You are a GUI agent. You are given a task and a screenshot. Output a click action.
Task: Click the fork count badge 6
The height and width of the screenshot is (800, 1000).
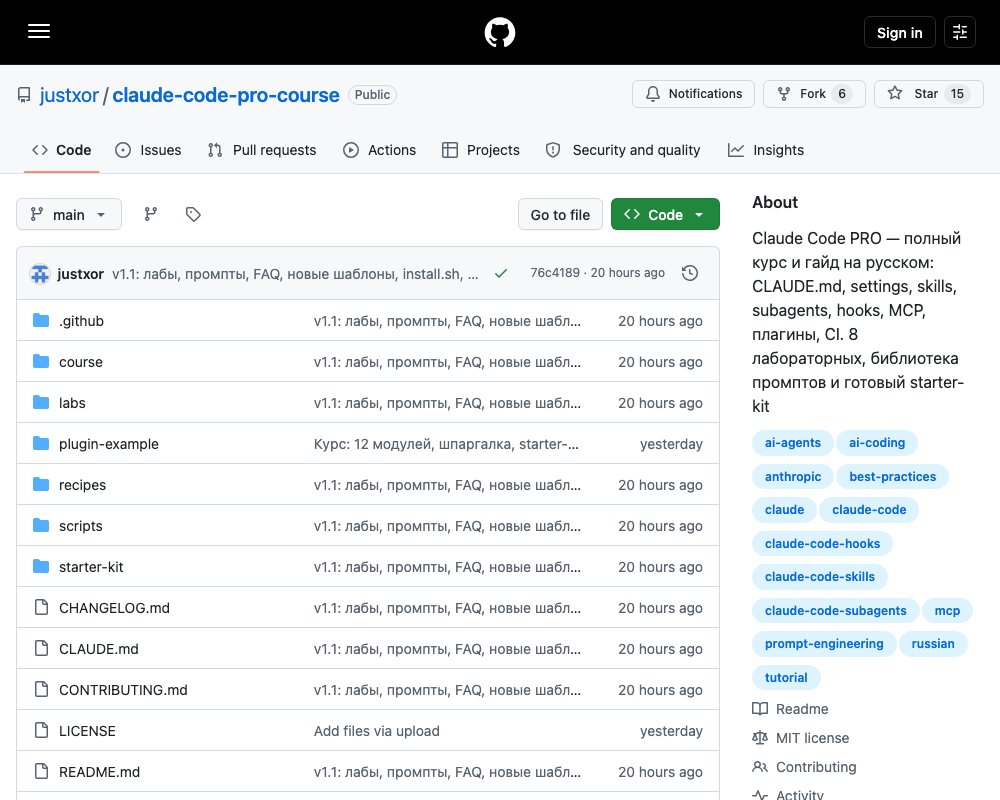tap(842, 94)
